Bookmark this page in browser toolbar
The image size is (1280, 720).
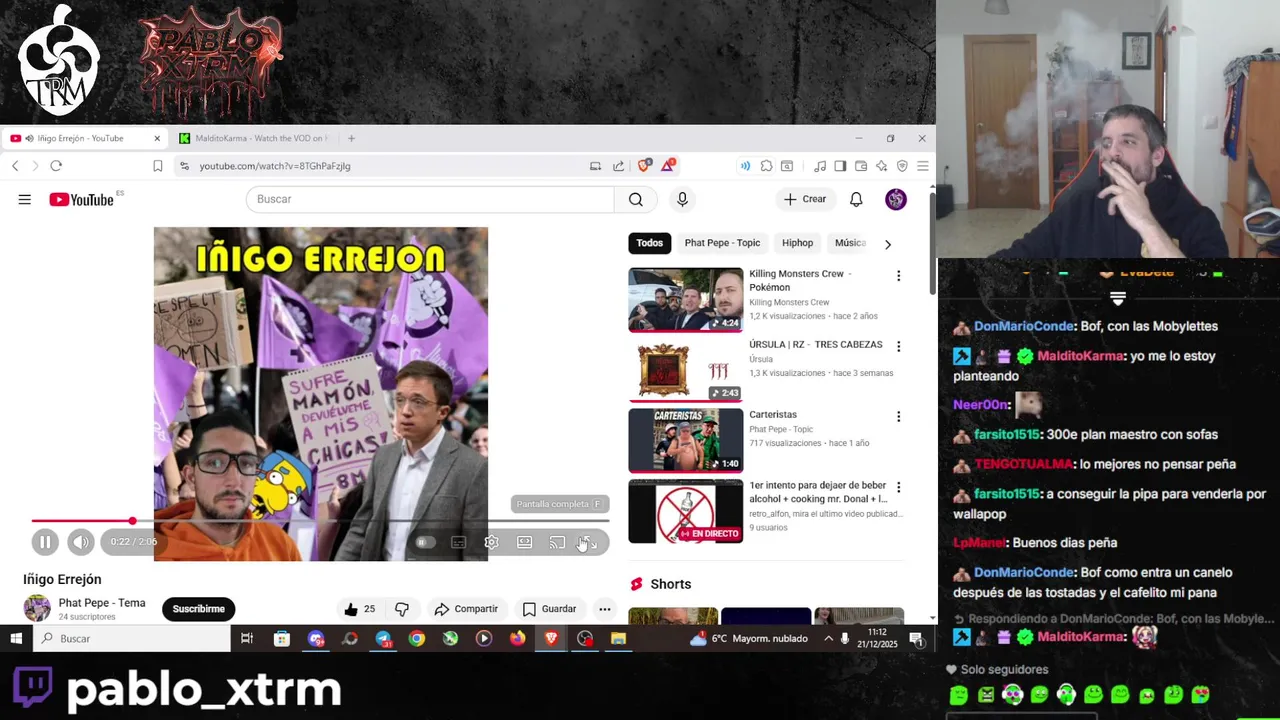tap(157, 166)
